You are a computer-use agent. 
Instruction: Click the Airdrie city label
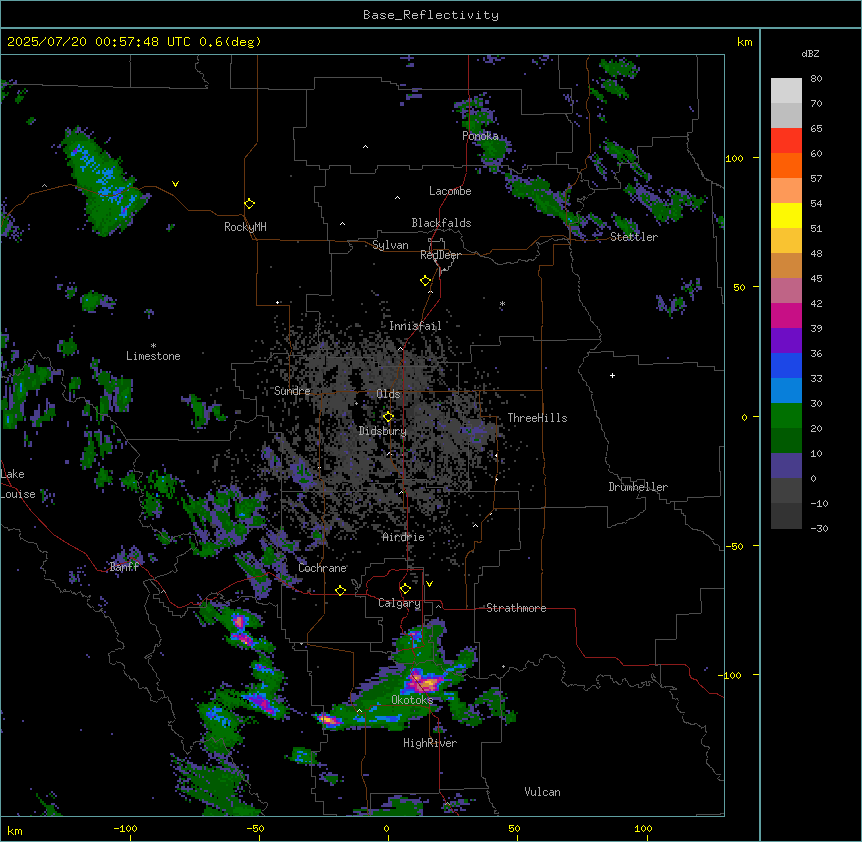[x=404, y=537]
